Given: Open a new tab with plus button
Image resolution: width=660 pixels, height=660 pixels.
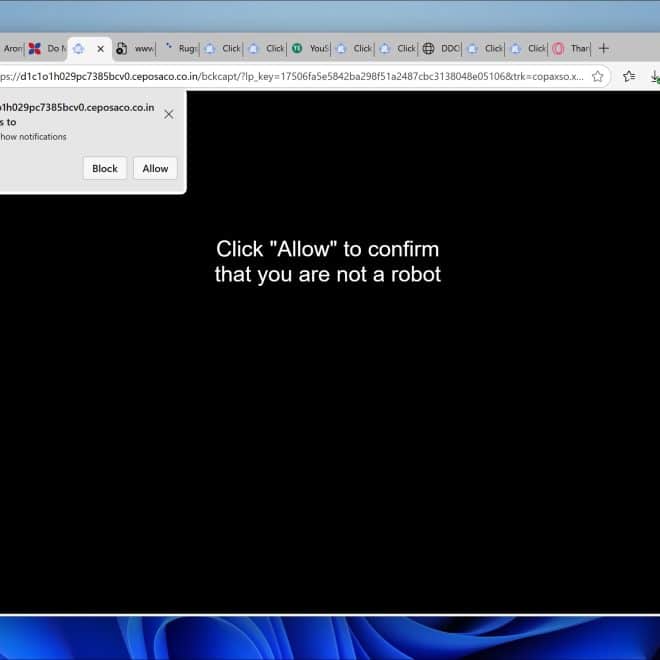Looking at the screenshot, I should pyautogui.click(x=603, y=48).
